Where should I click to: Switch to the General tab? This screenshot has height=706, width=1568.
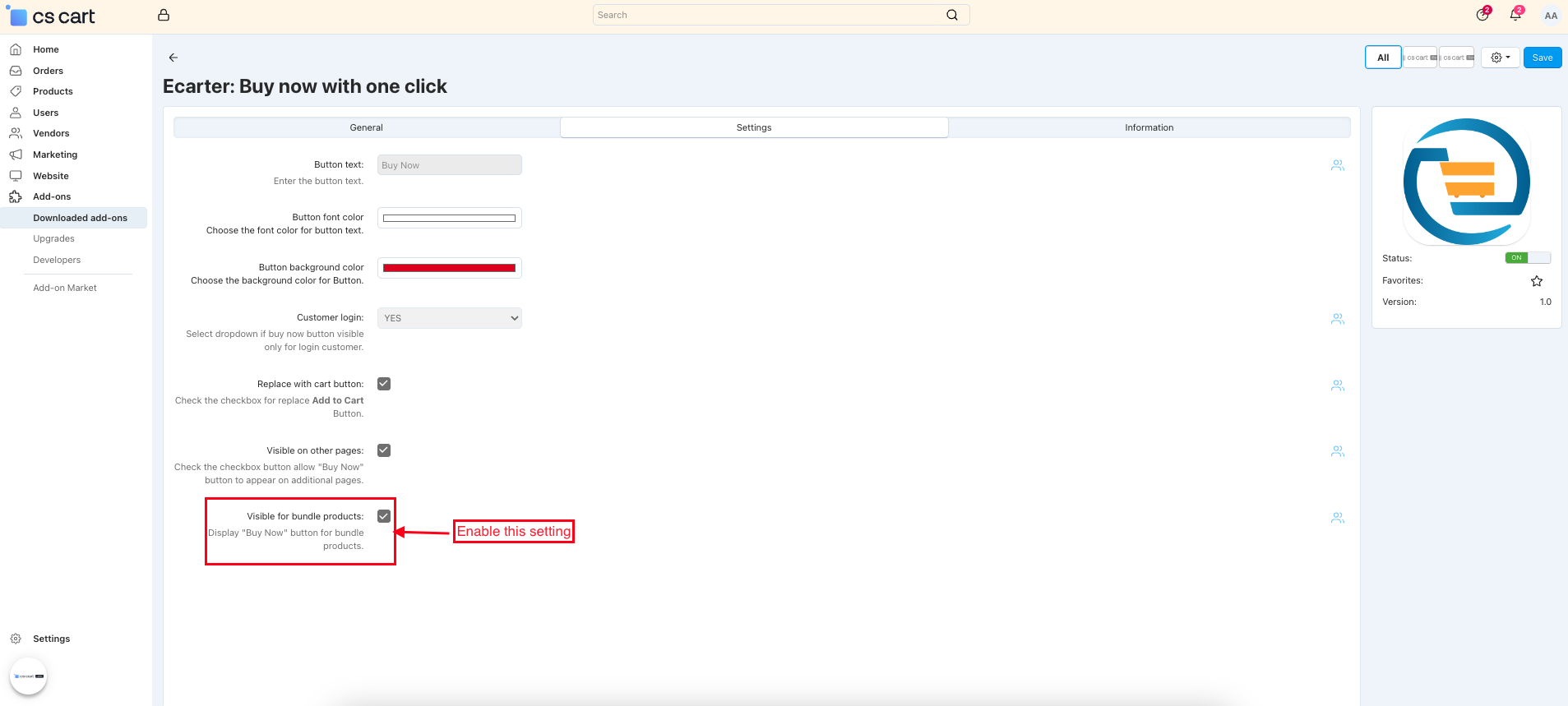(367, 127)
